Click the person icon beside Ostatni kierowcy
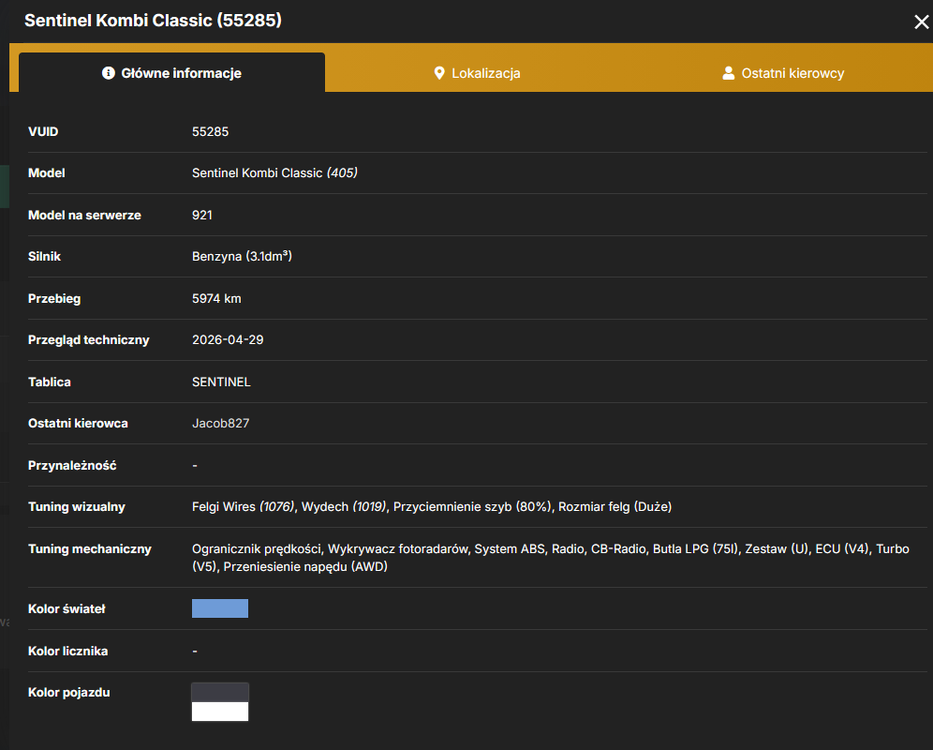 (x=728, y=73)
